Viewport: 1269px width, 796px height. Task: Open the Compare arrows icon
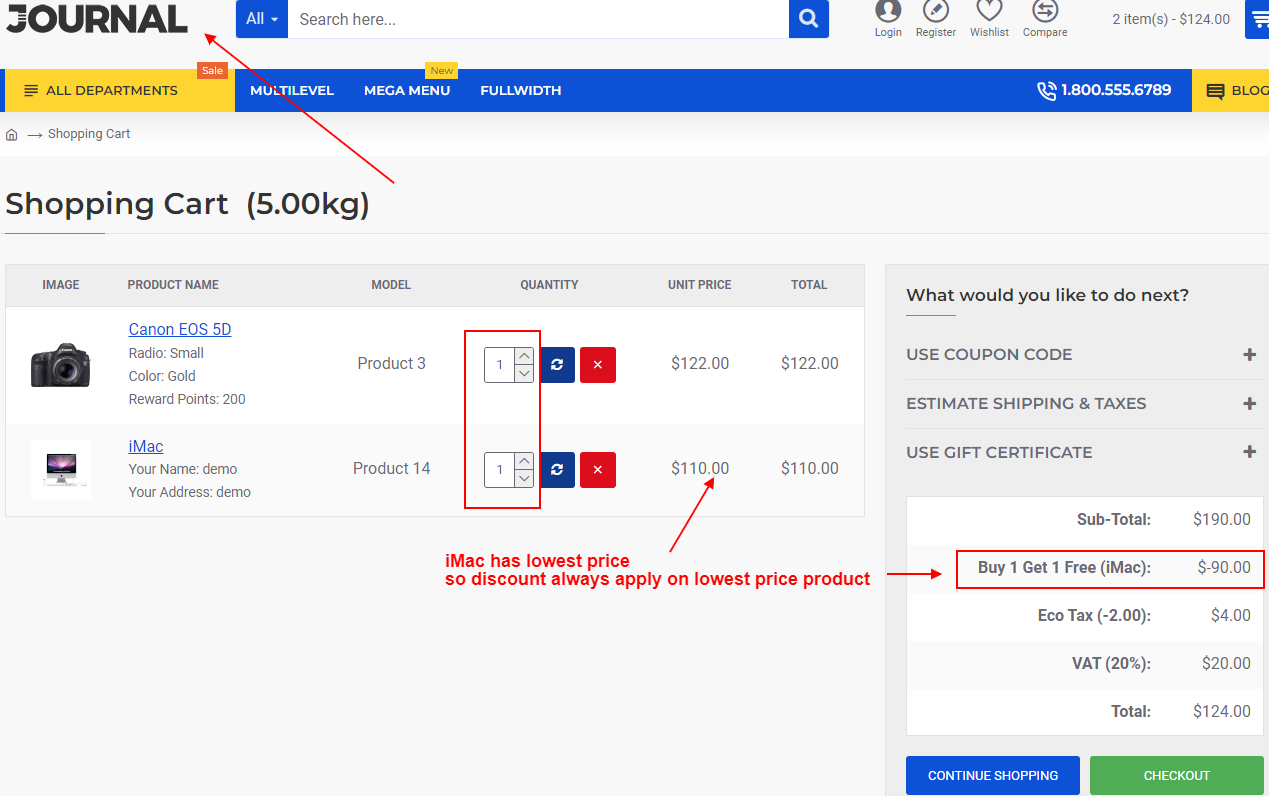point(1045,11)
